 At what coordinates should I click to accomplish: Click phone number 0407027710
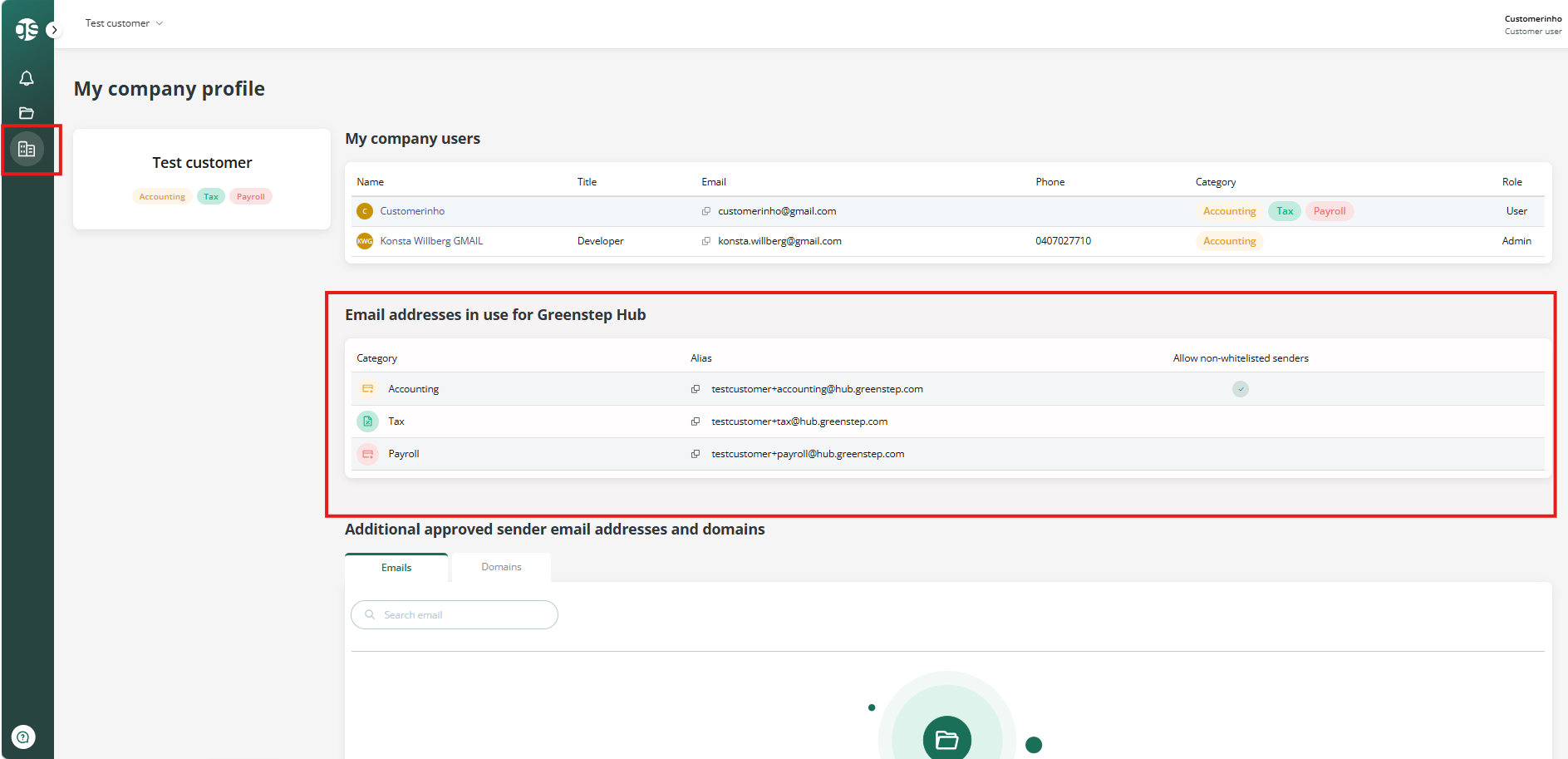click(1064, 241)
